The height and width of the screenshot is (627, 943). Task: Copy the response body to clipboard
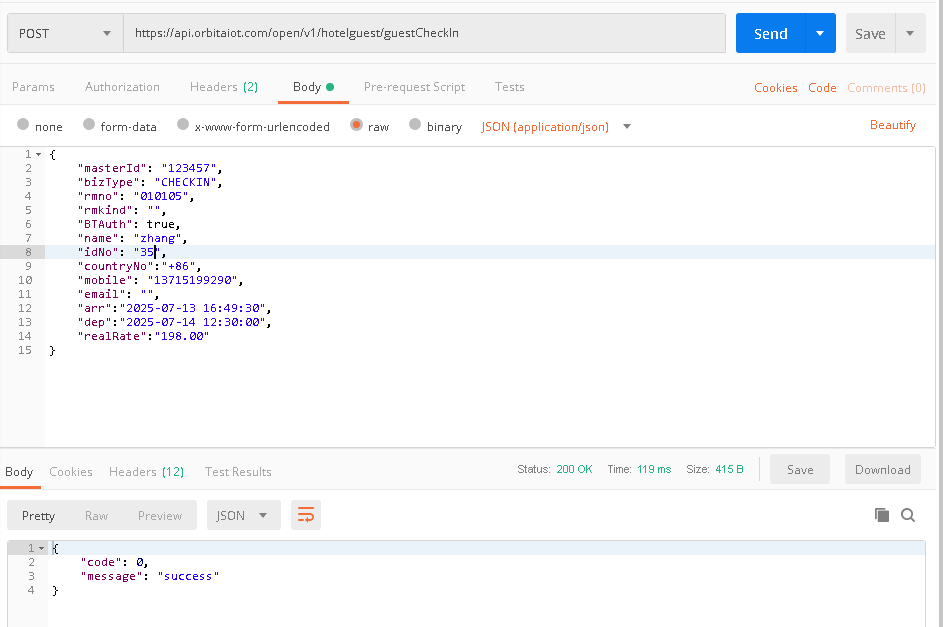[881, 515]
